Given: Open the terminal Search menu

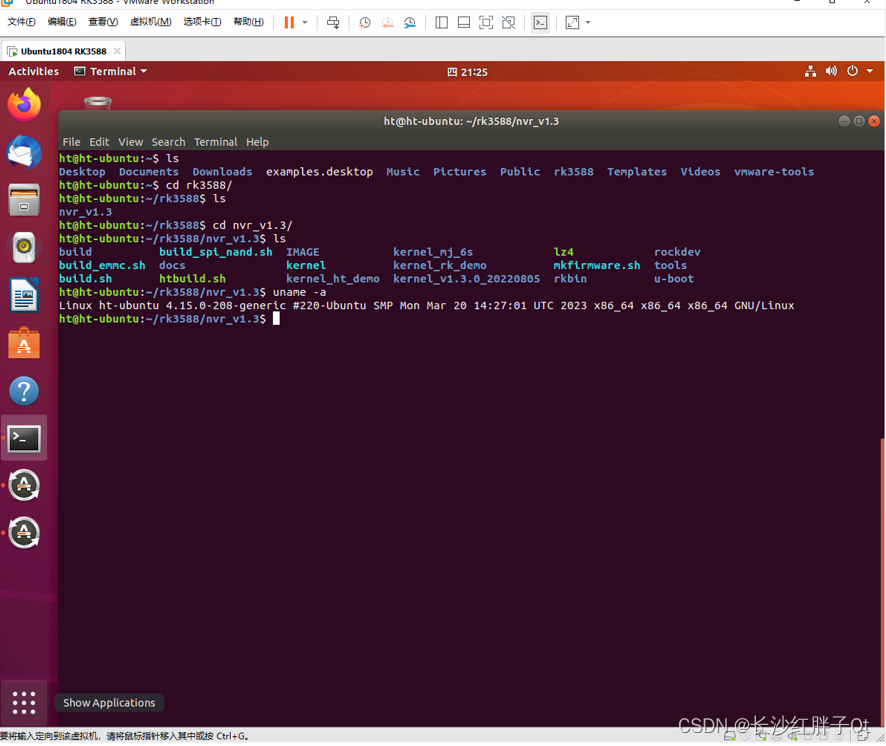Looking at the screenshot, I should click(168, 142).
